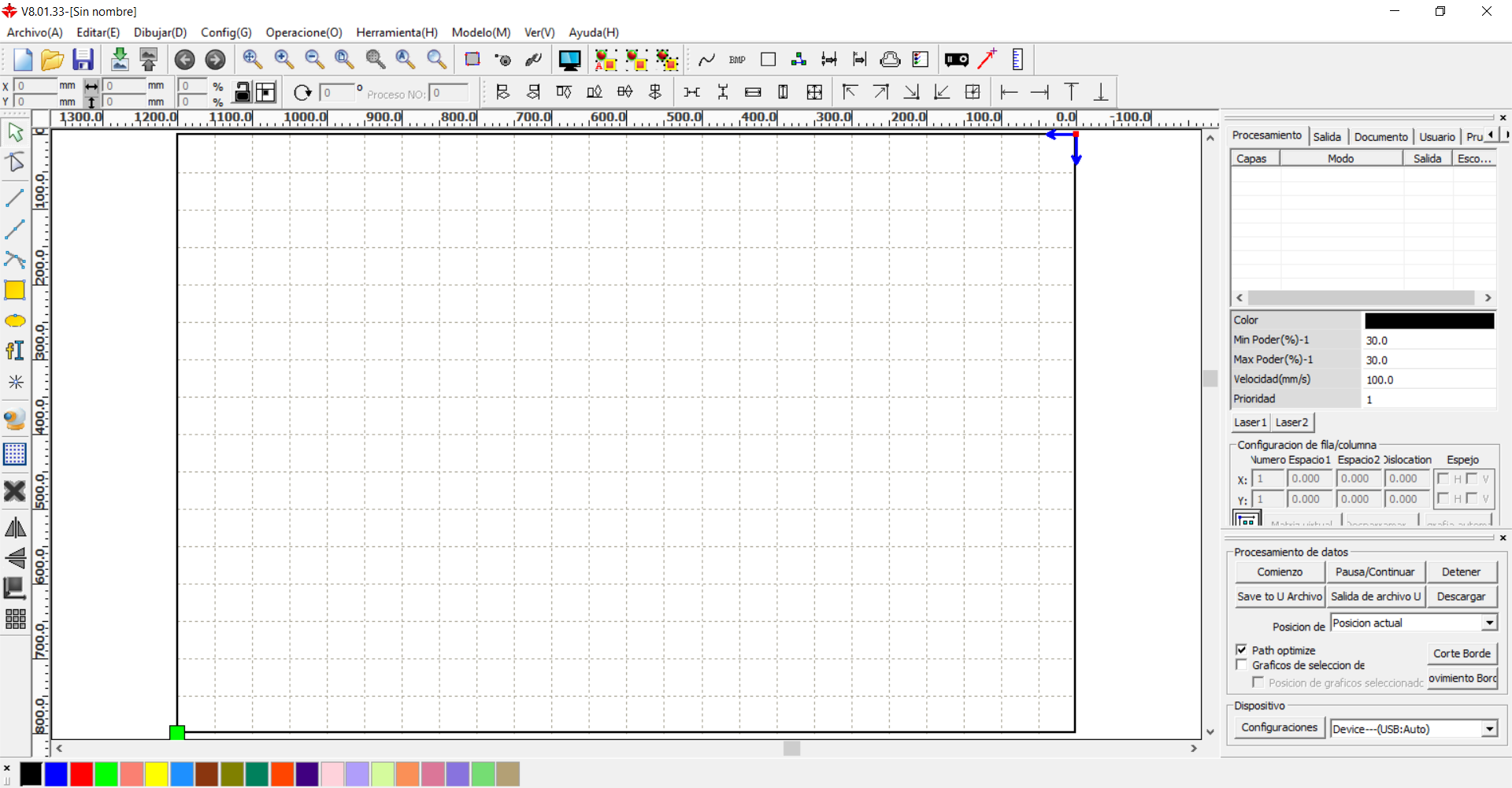The image size is (1512, 788).
Task: Open a file with the folder icon
Action: click(x=52, y=60)
